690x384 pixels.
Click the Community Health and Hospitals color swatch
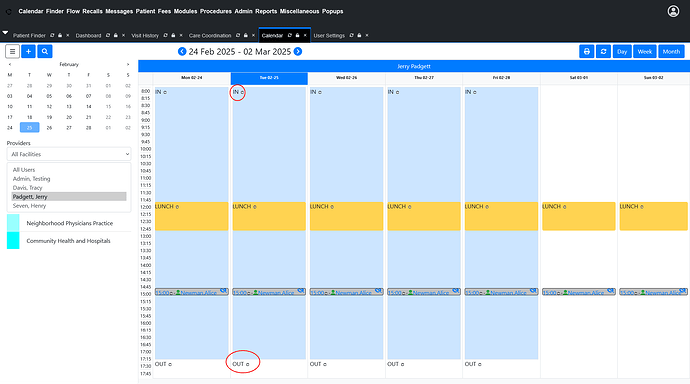coord(13,241)
